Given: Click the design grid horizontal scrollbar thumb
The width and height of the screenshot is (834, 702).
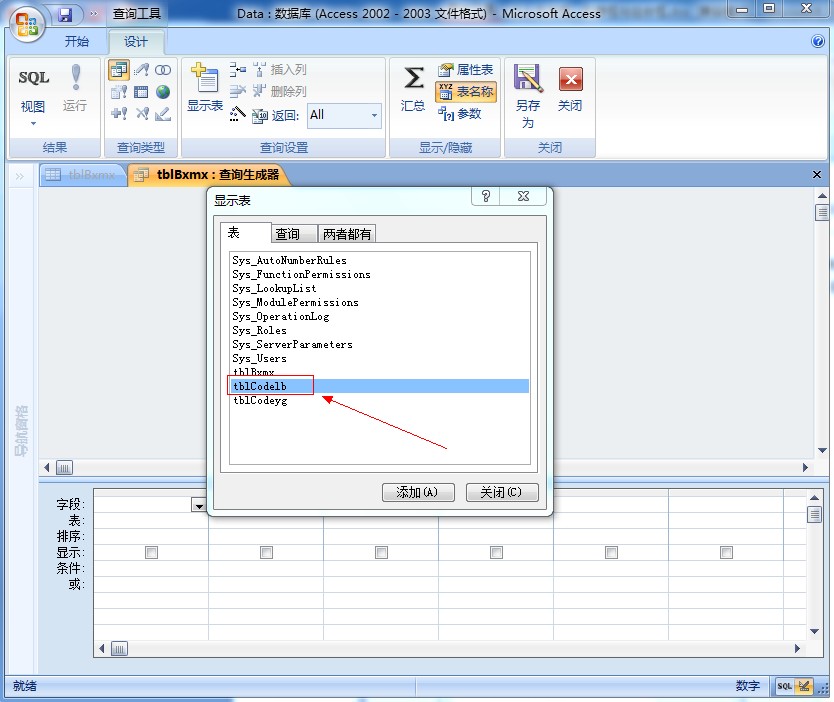Looking at the screenshot, I should click(x=119, y=649).
